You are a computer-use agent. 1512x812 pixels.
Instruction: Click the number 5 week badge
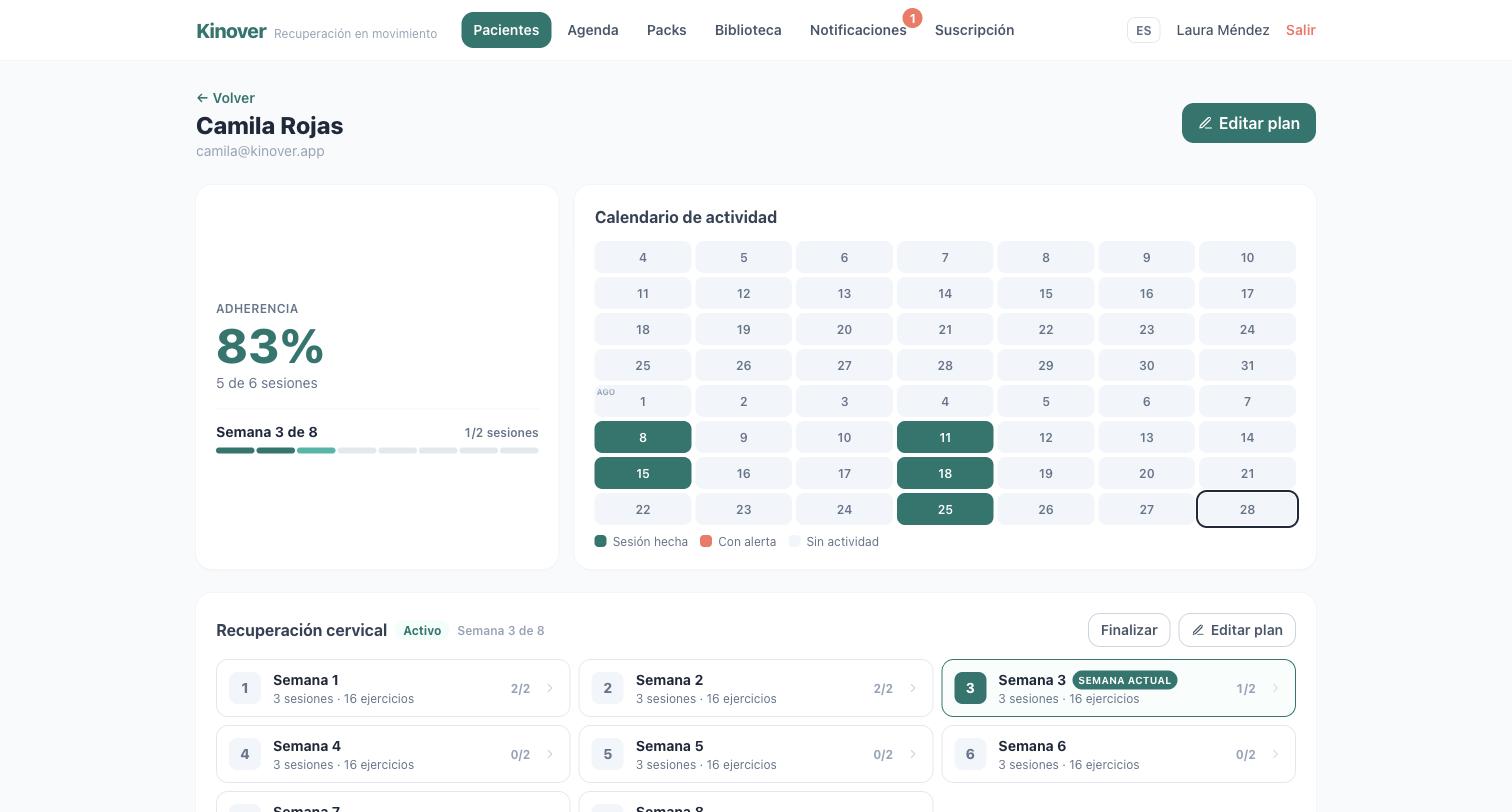[607, 754]
